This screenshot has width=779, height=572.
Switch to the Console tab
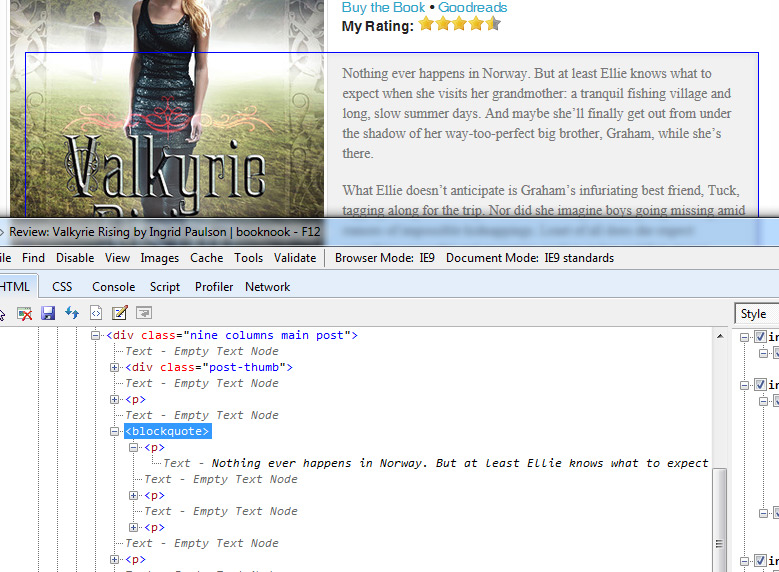tap(113, 286)
